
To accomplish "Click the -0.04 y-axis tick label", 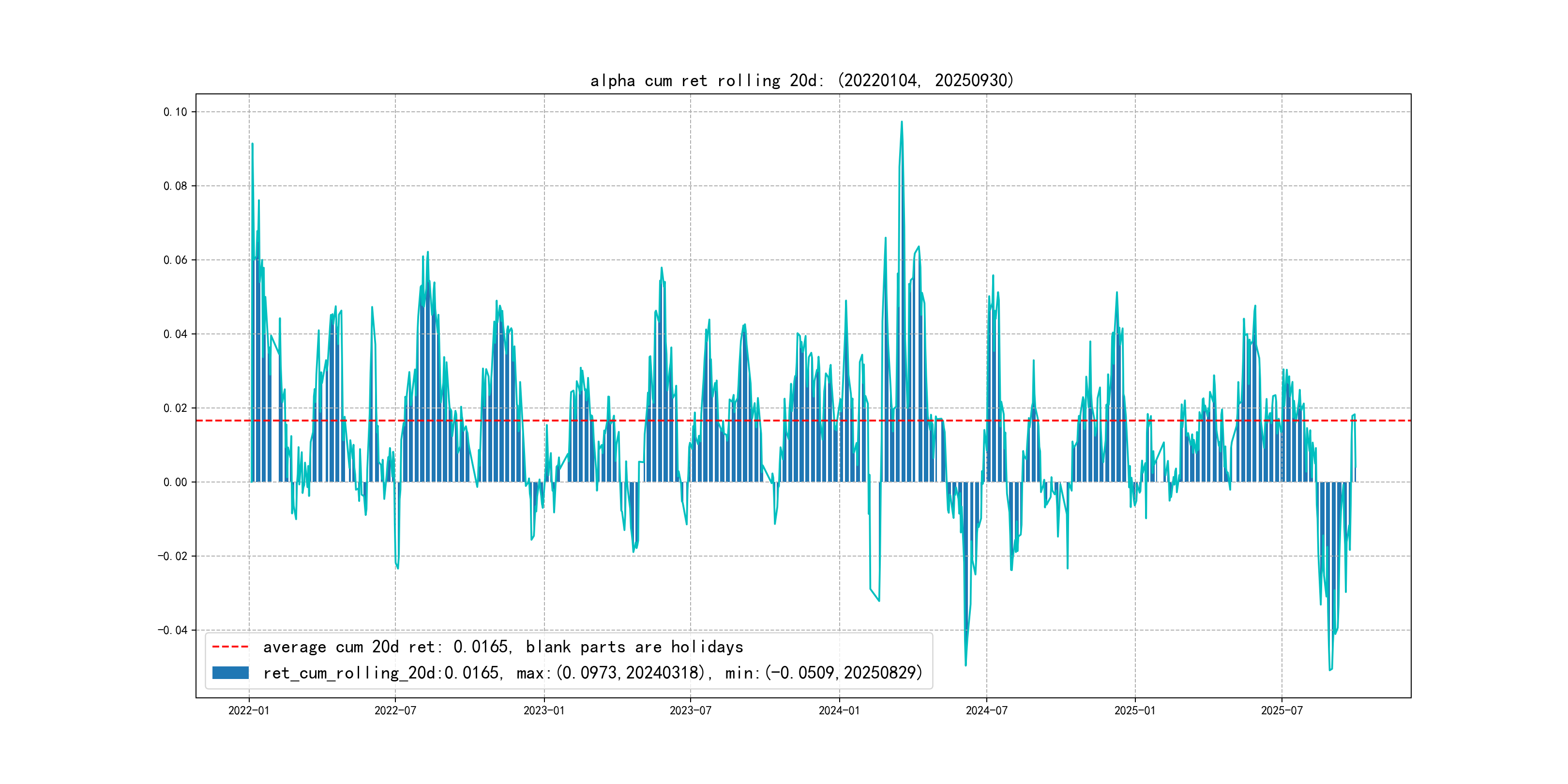I will (173, 630).
